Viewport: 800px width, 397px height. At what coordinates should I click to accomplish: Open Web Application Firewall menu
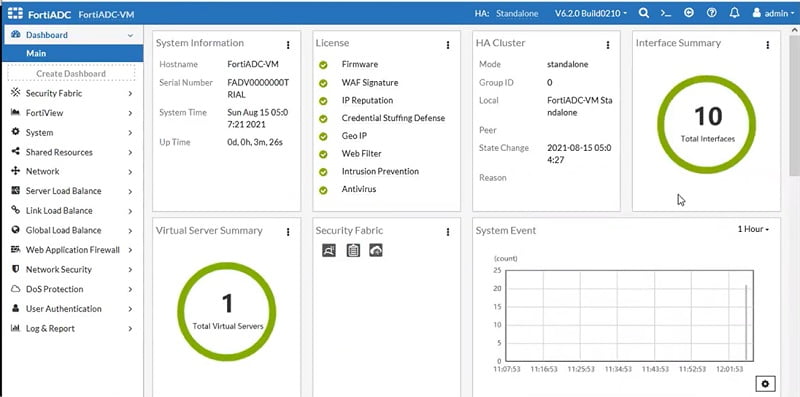[71, 250]
